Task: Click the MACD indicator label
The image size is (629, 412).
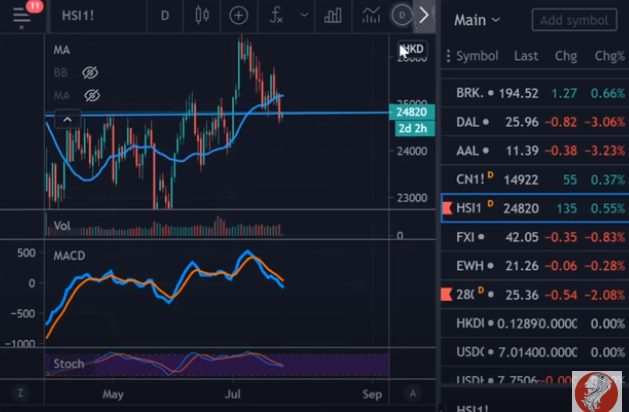Action: [x=69, y=256]
